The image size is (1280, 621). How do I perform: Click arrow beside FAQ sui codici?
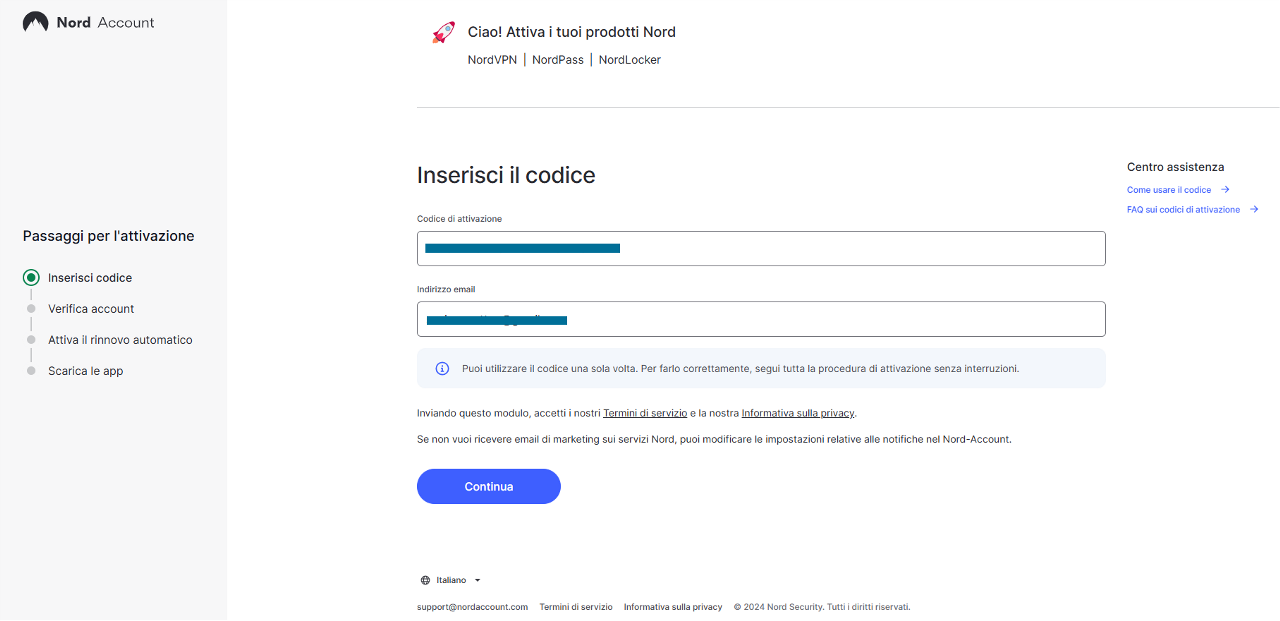1254,210
